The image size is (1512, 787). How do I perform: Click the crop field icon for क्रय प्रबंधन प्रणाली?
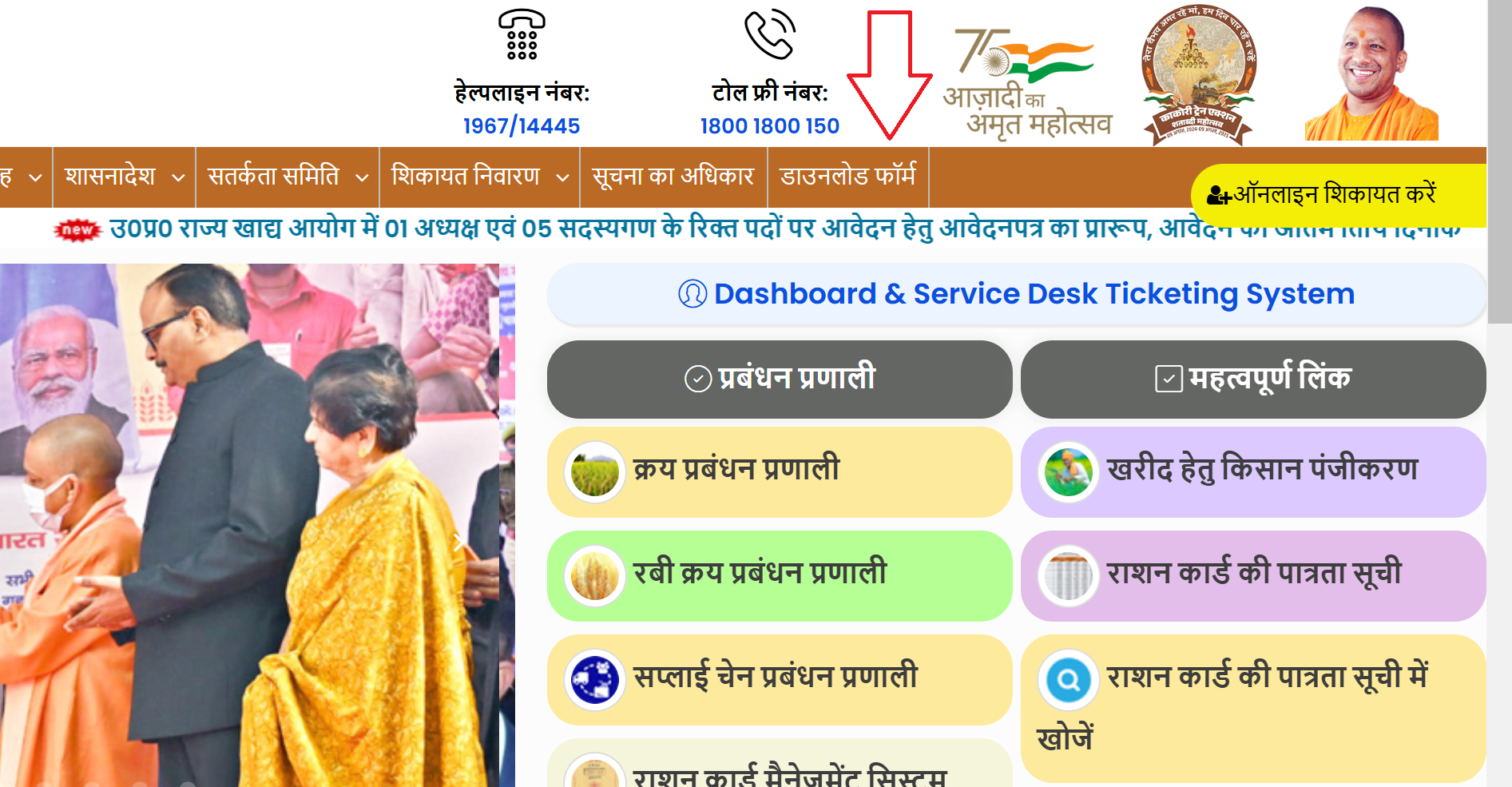click(594, 472)
